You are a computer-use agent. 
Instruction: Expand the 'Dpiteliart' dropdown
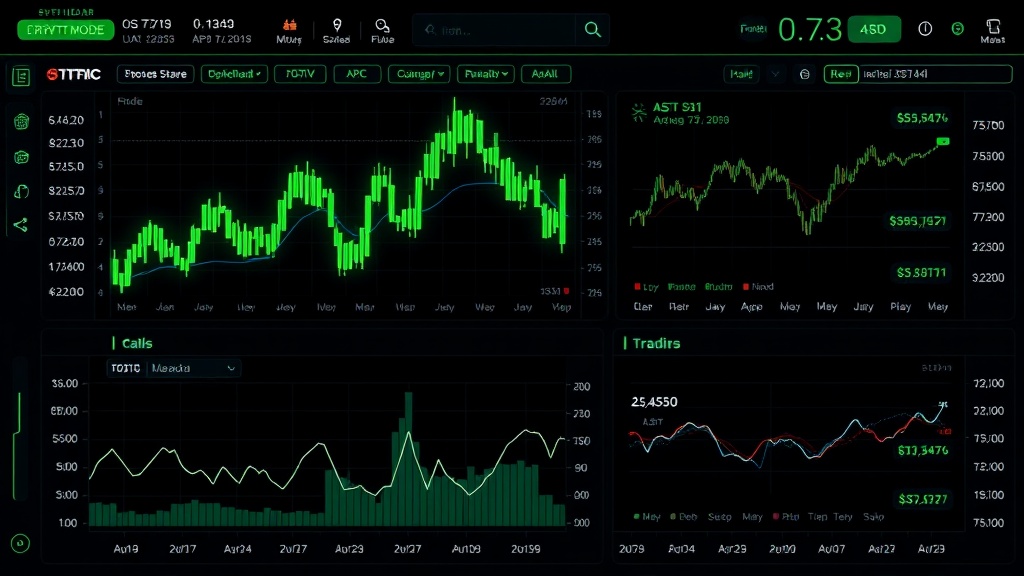click(x=234, y=74)
